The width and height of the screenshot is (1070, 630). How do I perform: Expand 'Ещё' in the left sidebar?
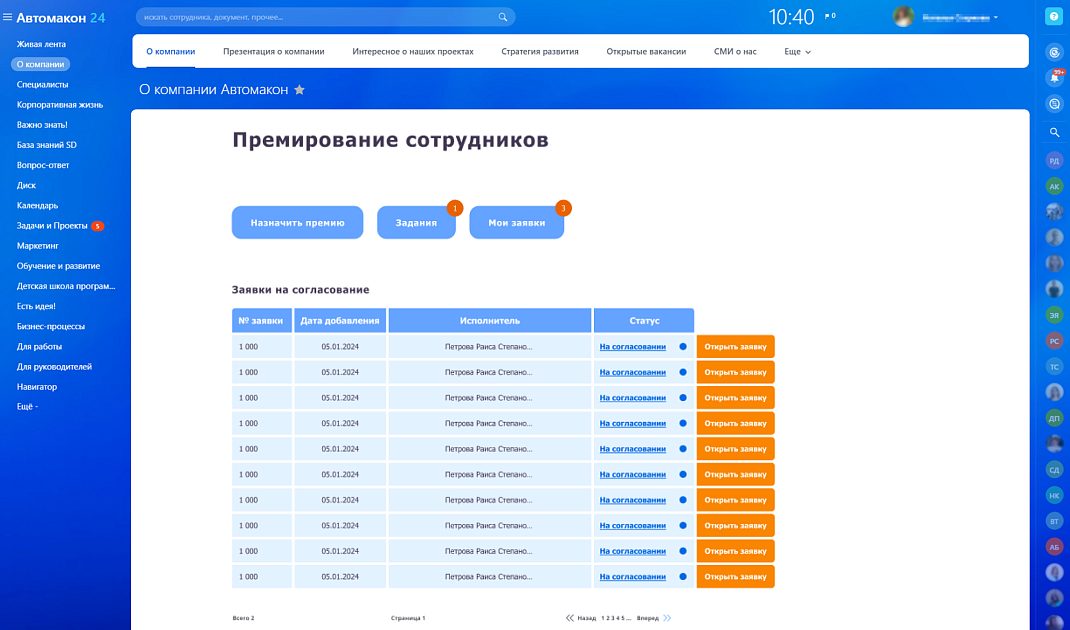[x=27, y=407]
